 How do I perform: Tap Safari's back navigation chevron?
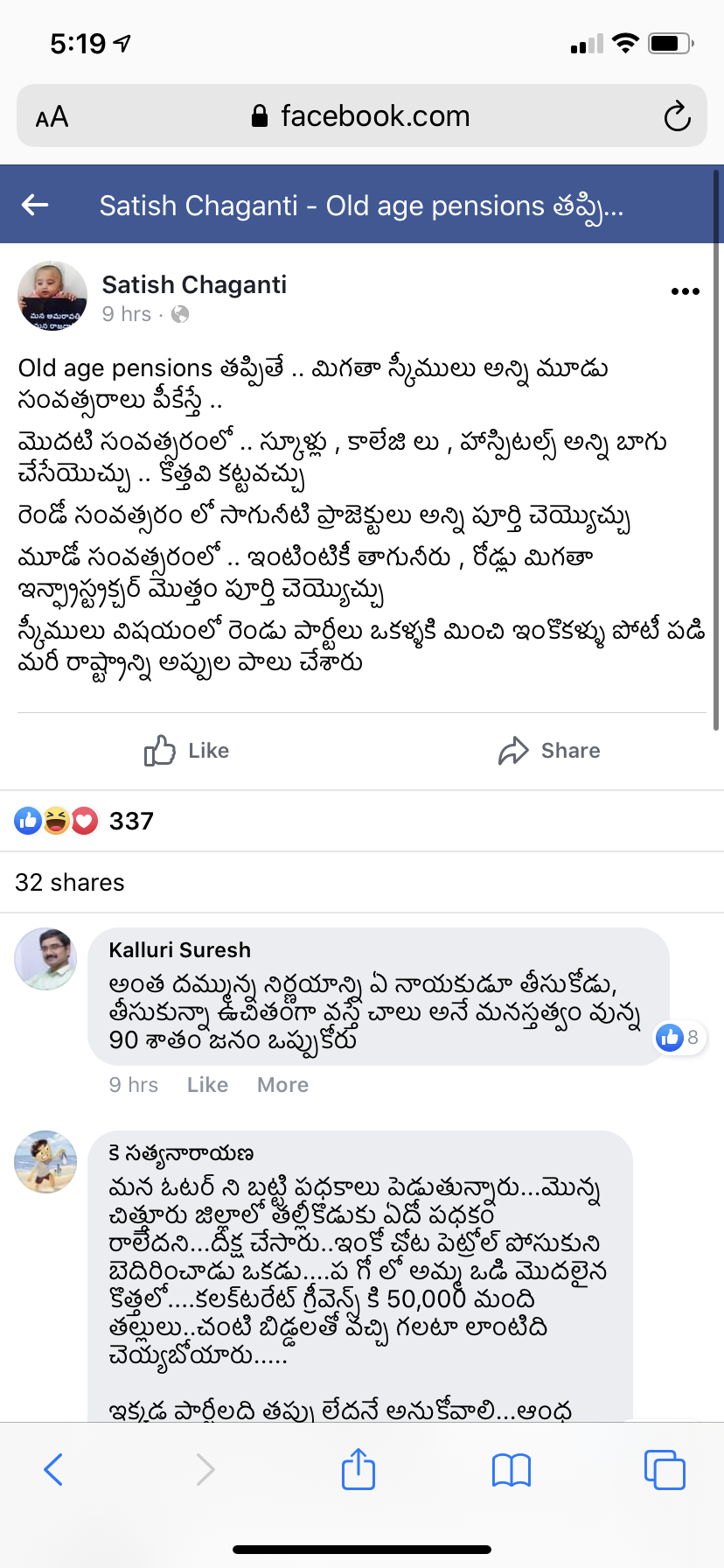53,1469
